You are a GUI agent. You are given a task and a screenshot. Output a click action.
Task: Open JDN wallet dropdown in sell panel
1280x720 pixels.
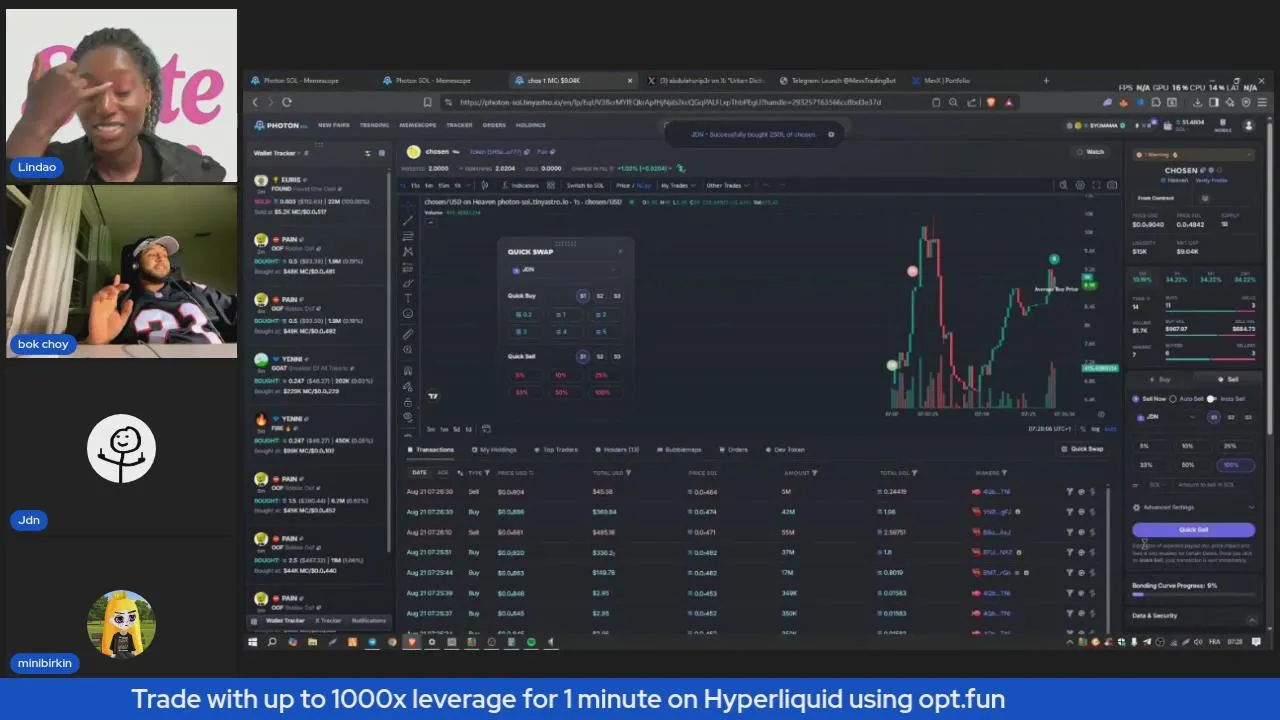point(1166,417)
